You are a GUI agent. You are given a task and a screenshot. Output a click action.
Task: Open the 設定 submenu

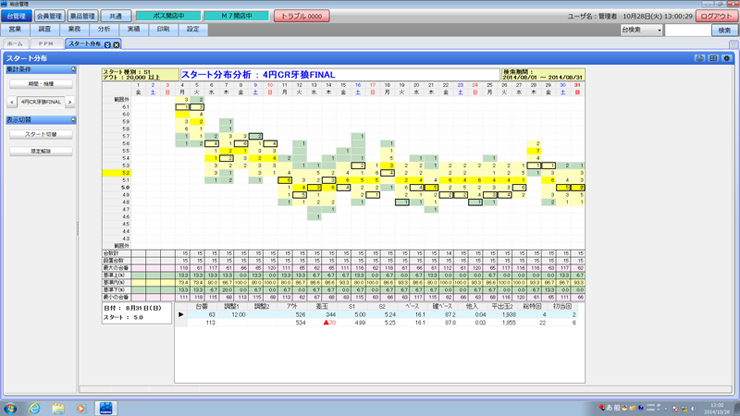193,29
